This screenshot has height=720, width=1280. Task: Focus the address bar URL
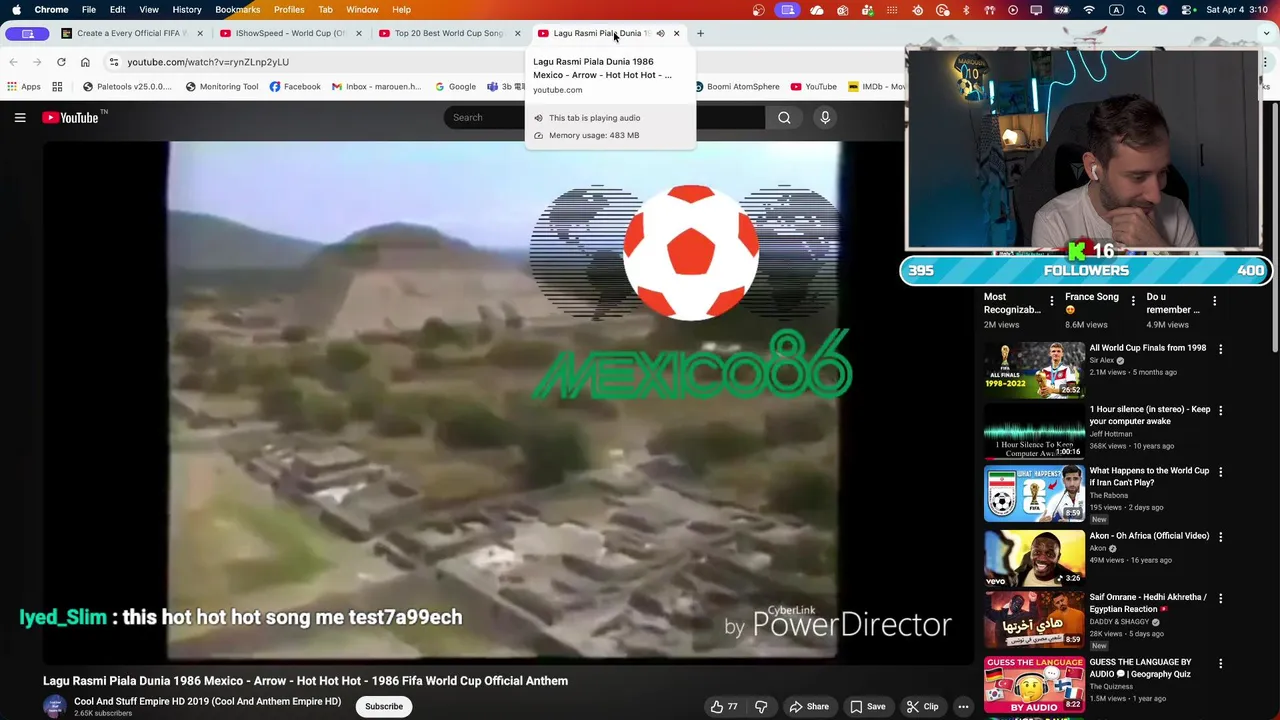208,62
